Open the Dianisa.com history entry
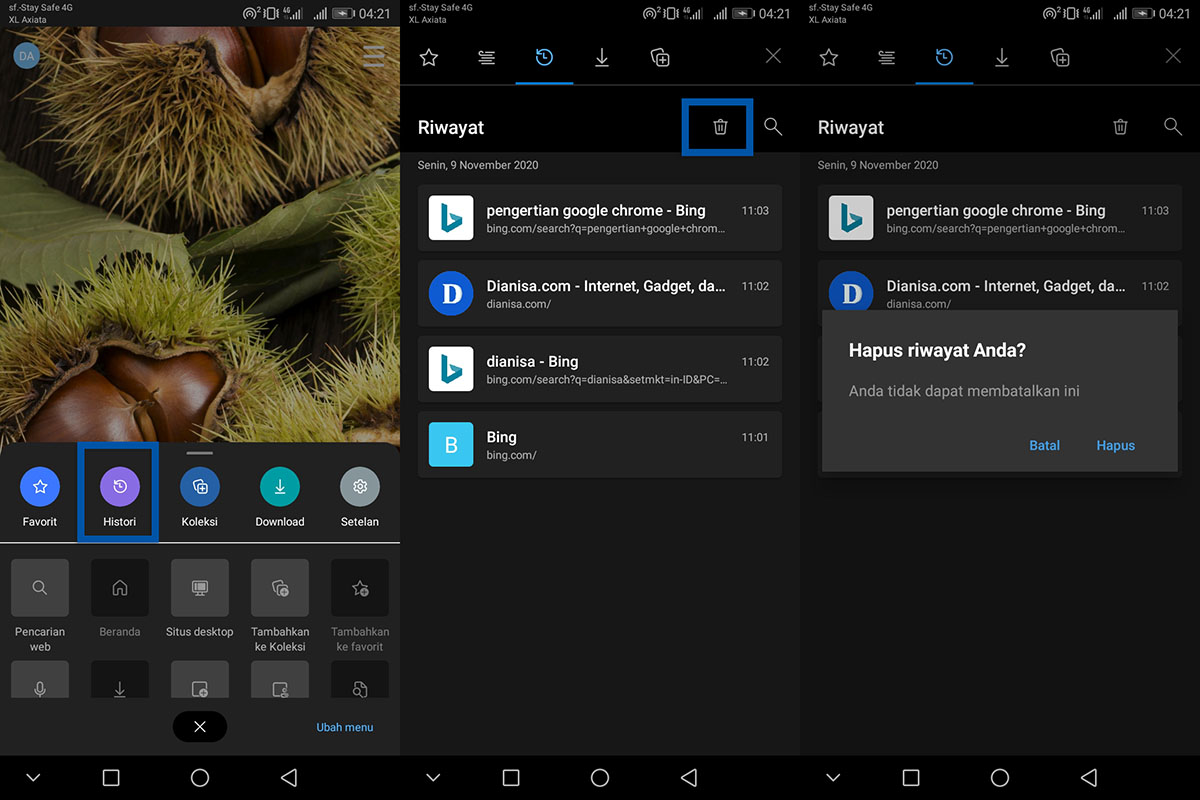Image resolution: width=1200 pixels, height=800 pixels. [600, 293]
